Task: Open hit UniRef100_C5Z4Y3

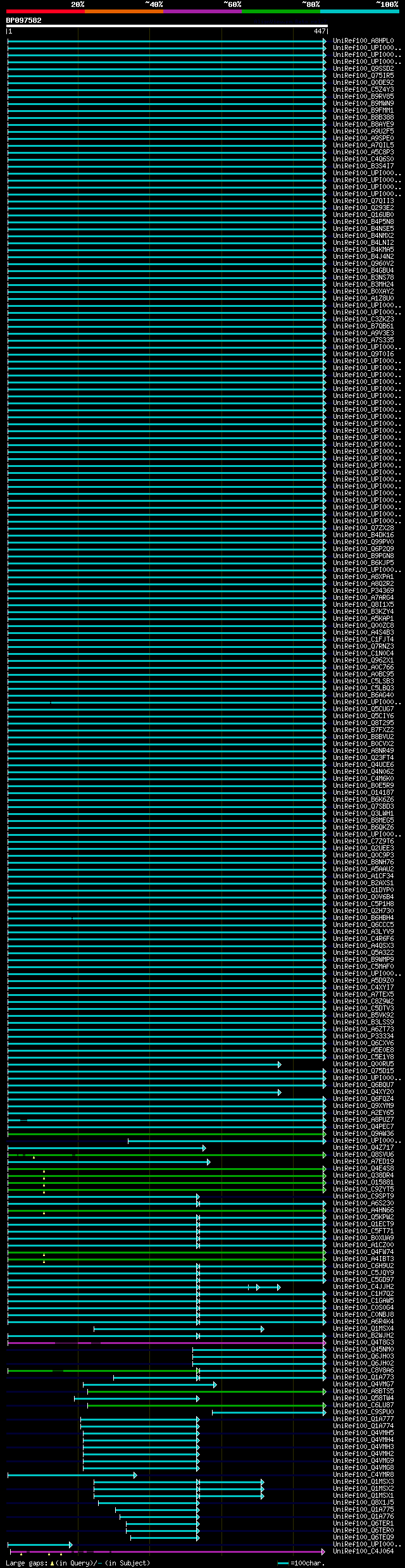Action: point(363,90)
